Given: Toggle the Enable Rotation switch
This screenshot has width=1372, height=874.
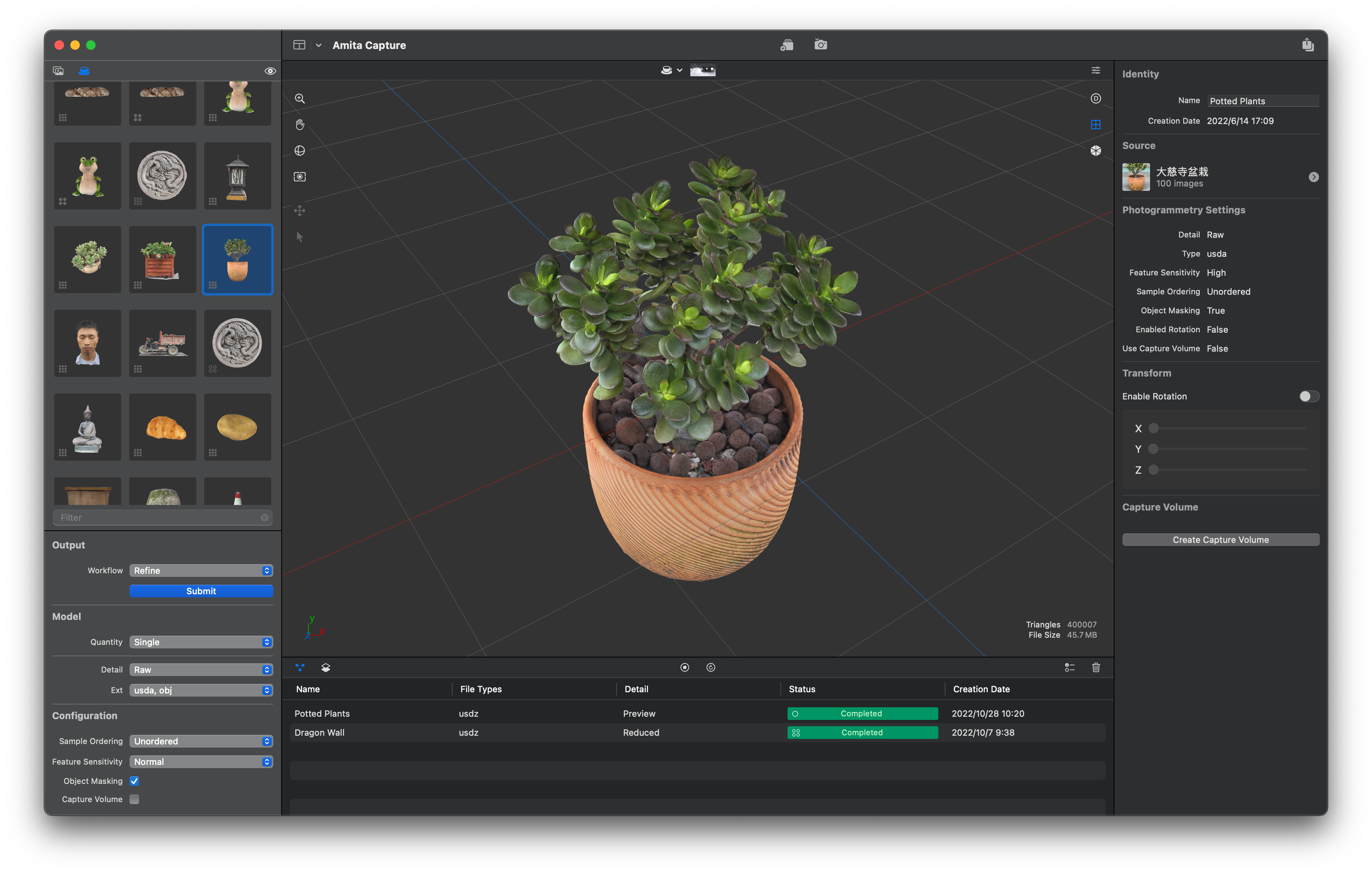Looking at the screenshot, I should click(x=1309, y=396).
